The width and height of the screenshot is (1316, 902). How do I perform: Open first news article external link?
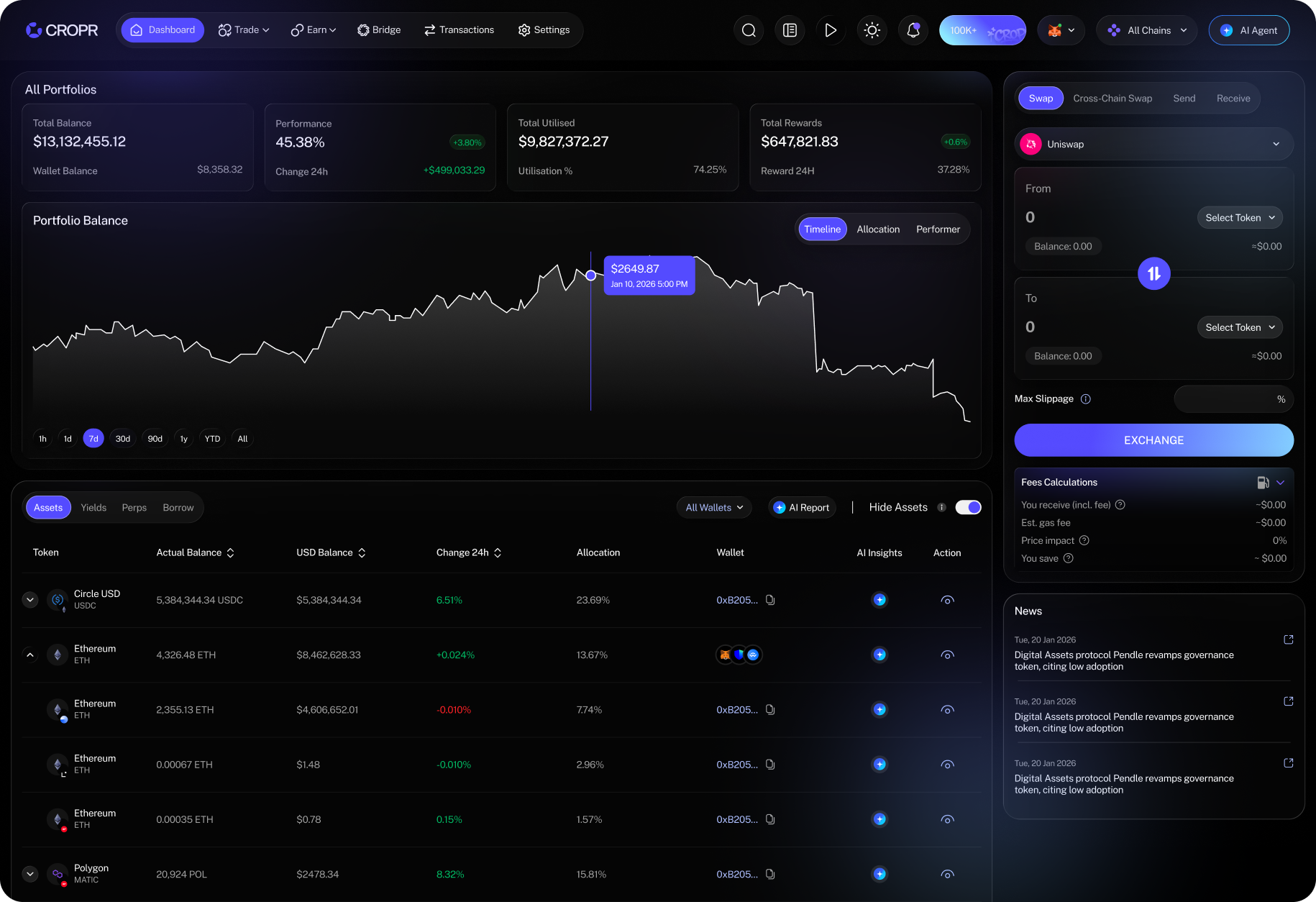pyautogui.click(x=1289, y=639)
